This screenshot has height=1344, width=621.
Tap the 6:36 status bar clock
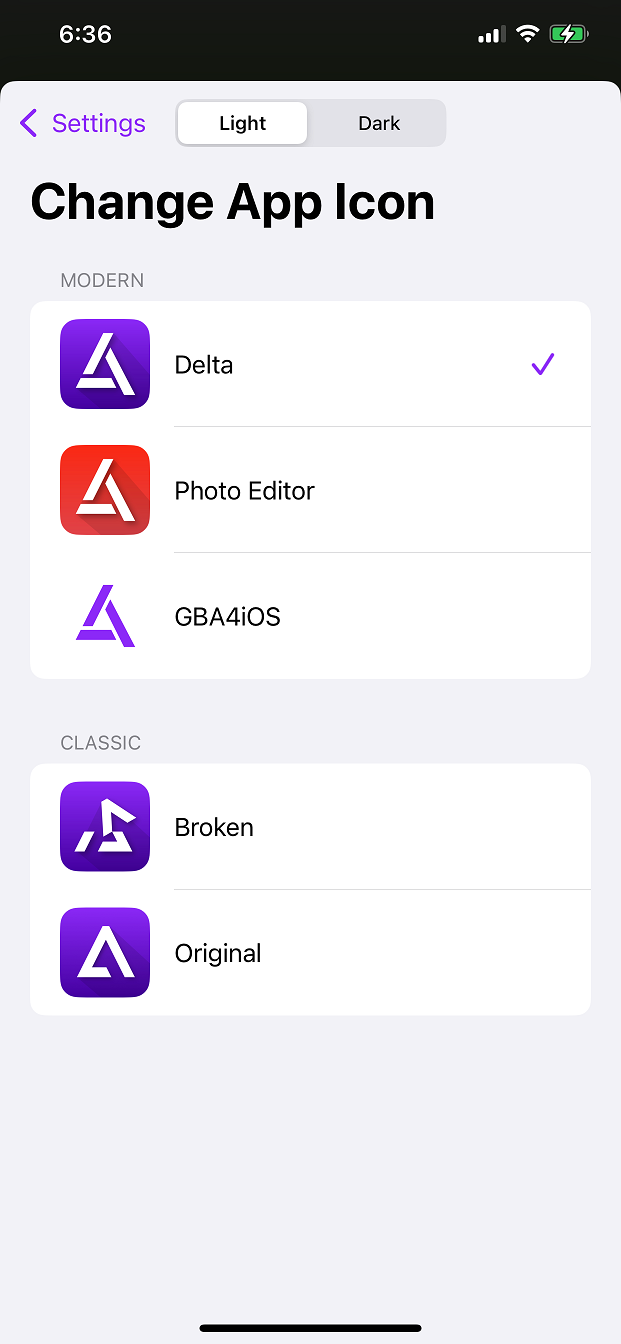pyautogui.click(x=85, y=34)
